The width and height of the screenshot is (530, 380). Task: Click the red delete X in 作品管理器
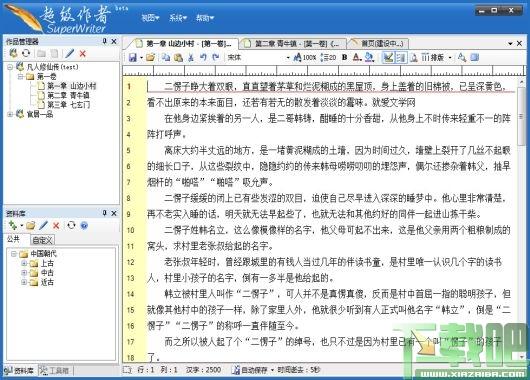82,53
